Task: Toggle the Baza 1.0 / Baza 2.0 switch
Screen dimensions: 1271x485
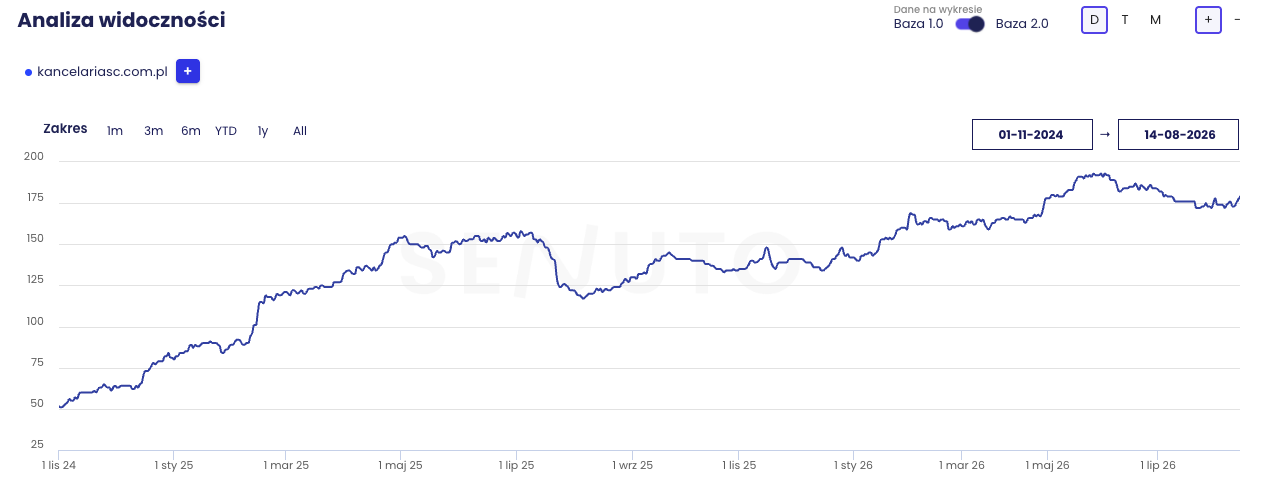Action: point(969,24)
